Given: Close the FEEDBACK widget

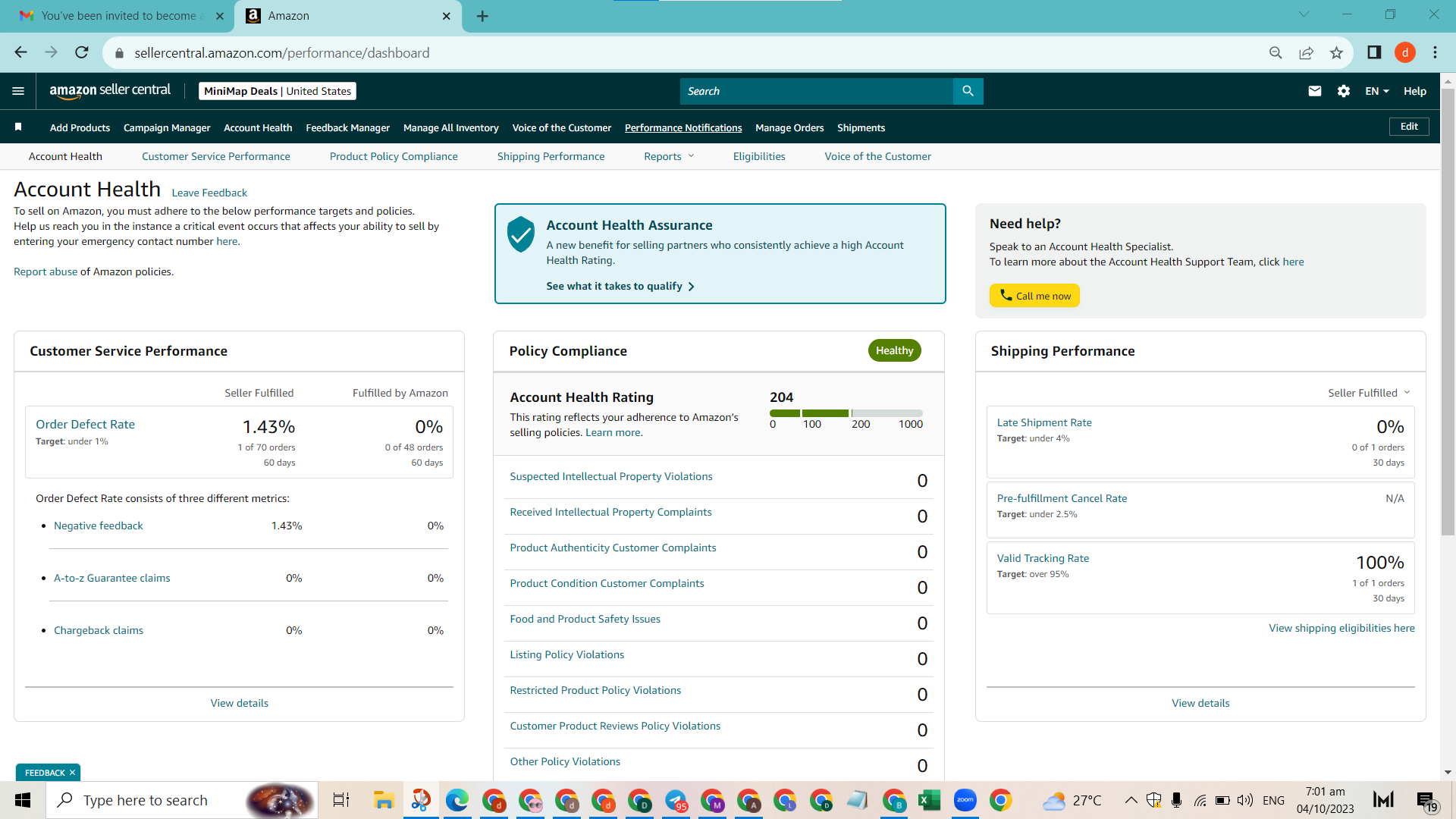Looking at the screenshot, I should pyautogui.click(x=73, y=773).
